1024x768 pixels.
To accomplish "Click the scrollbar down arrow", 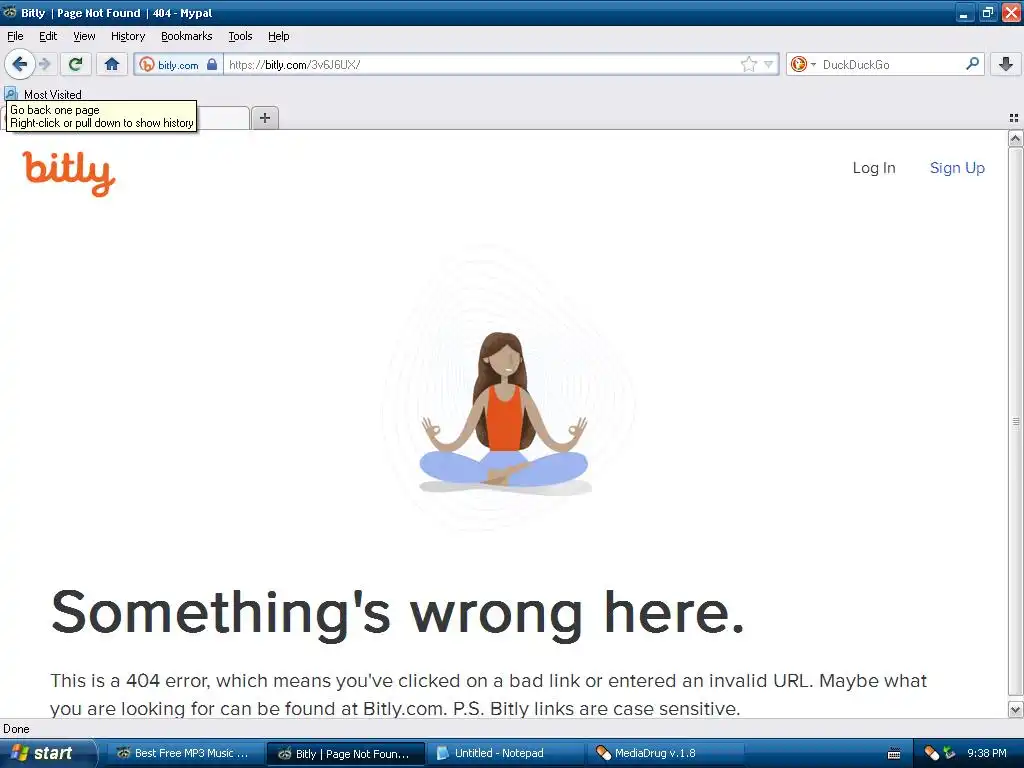I will click(x=1016, y=709).
